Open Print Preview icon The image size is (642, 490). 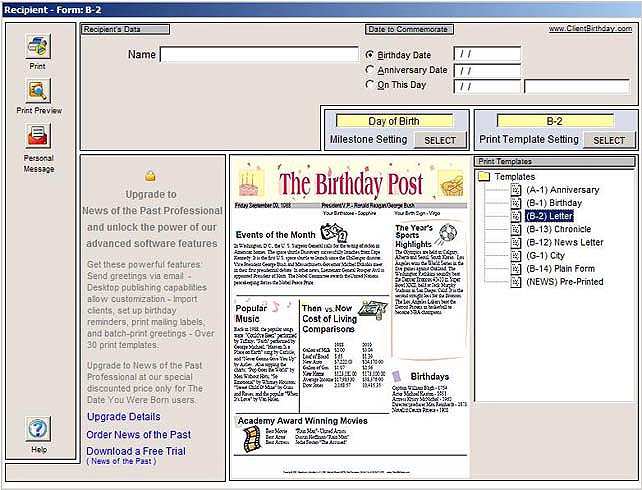(38, 90)
